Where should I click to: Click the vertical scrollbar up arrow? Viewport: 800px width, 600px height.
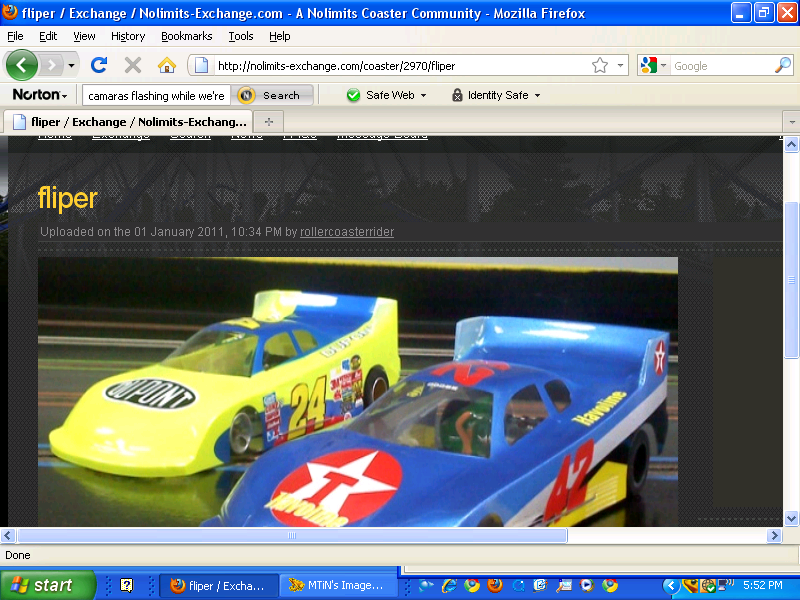point(791,144)
